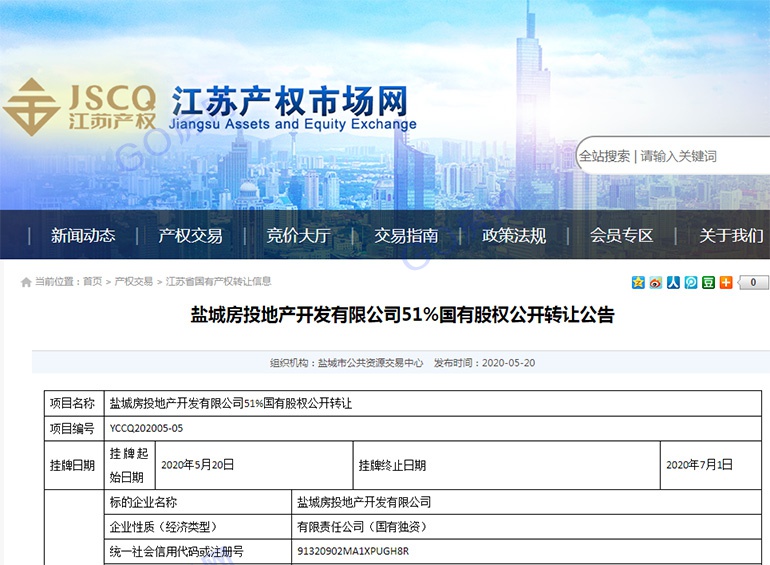Click the 企业性质（经济类型） label
This screenshot has height=565, width=770.
point(164,527)
